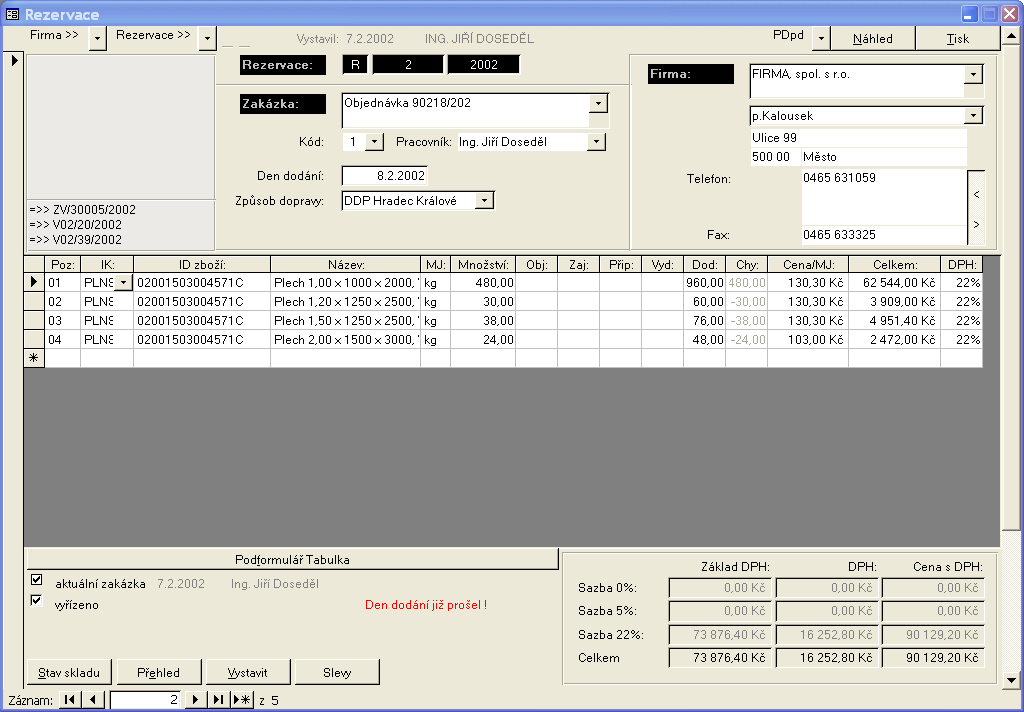This screenshot has width=1024, height=712.
Task: Click the Náhled preview button
Action: (872, 38)
